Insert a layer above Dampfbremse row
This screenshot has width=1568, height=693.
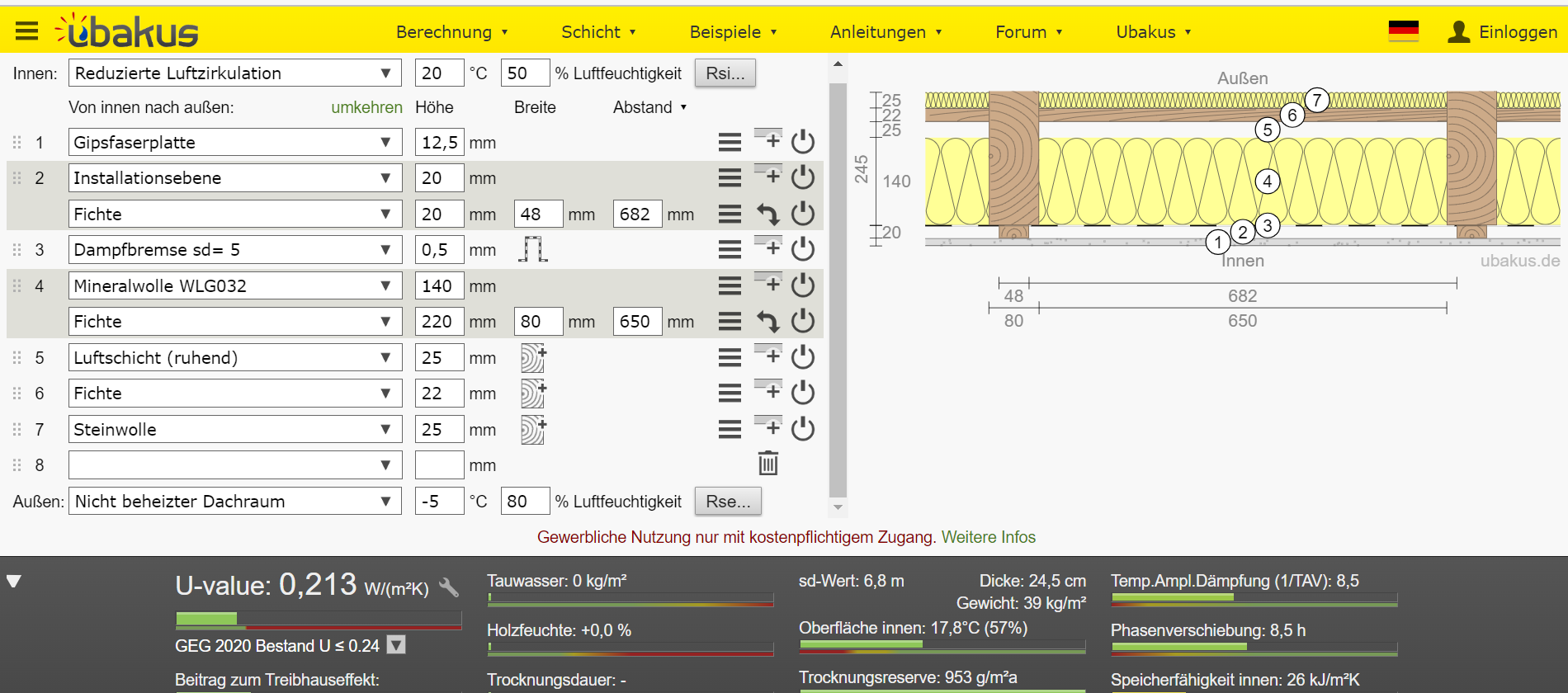coord(768,246)
